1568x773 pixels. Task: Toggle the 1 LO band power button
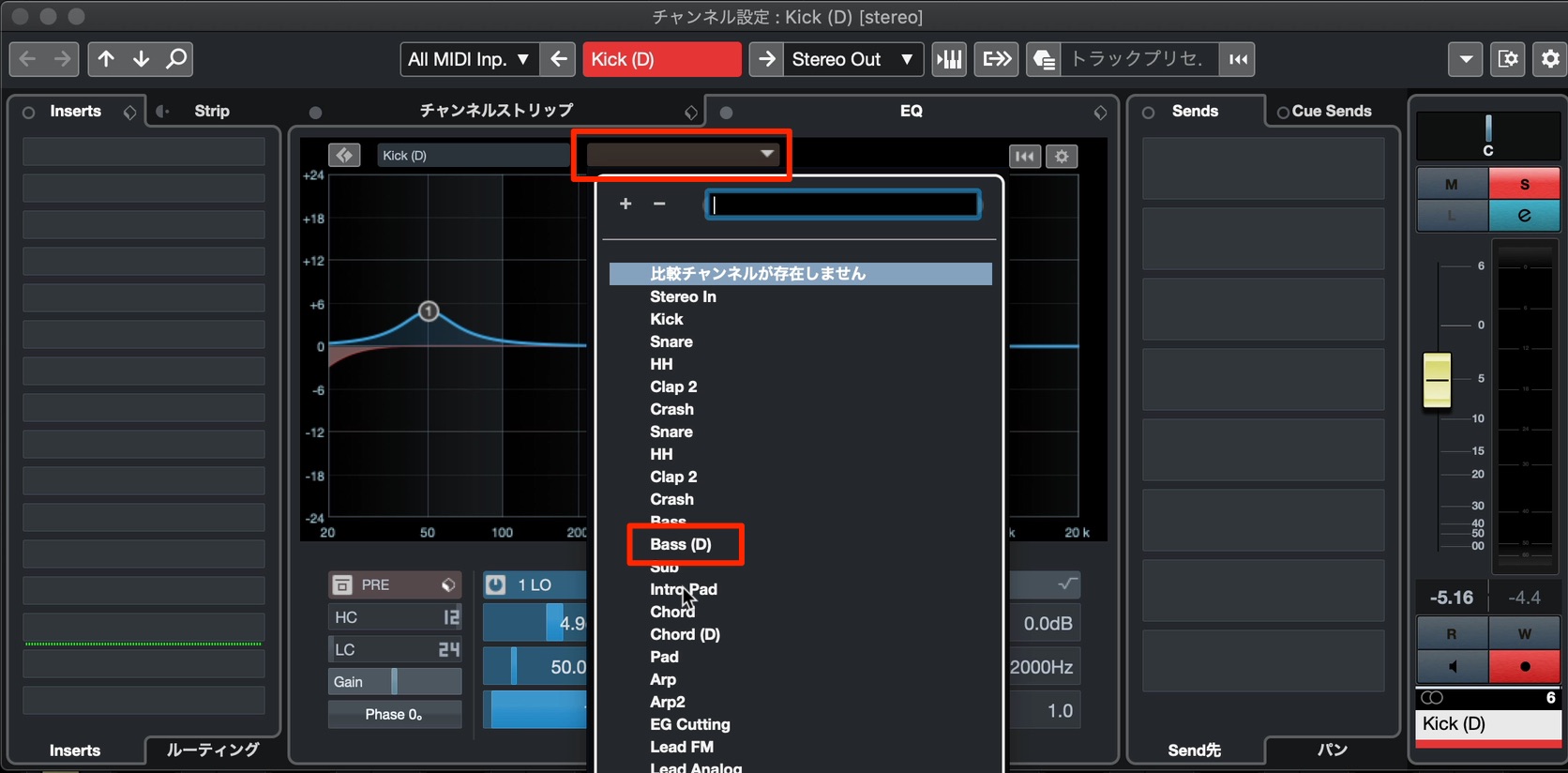[x=496, y=584]
